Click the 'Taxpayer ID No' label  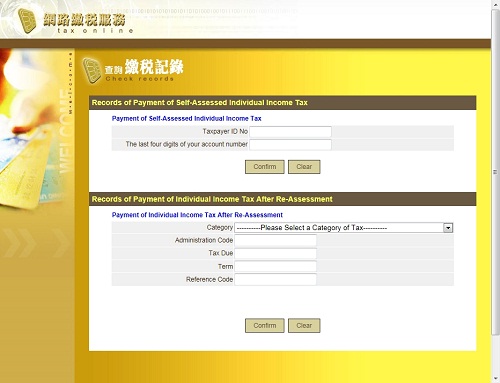point(225,131)
